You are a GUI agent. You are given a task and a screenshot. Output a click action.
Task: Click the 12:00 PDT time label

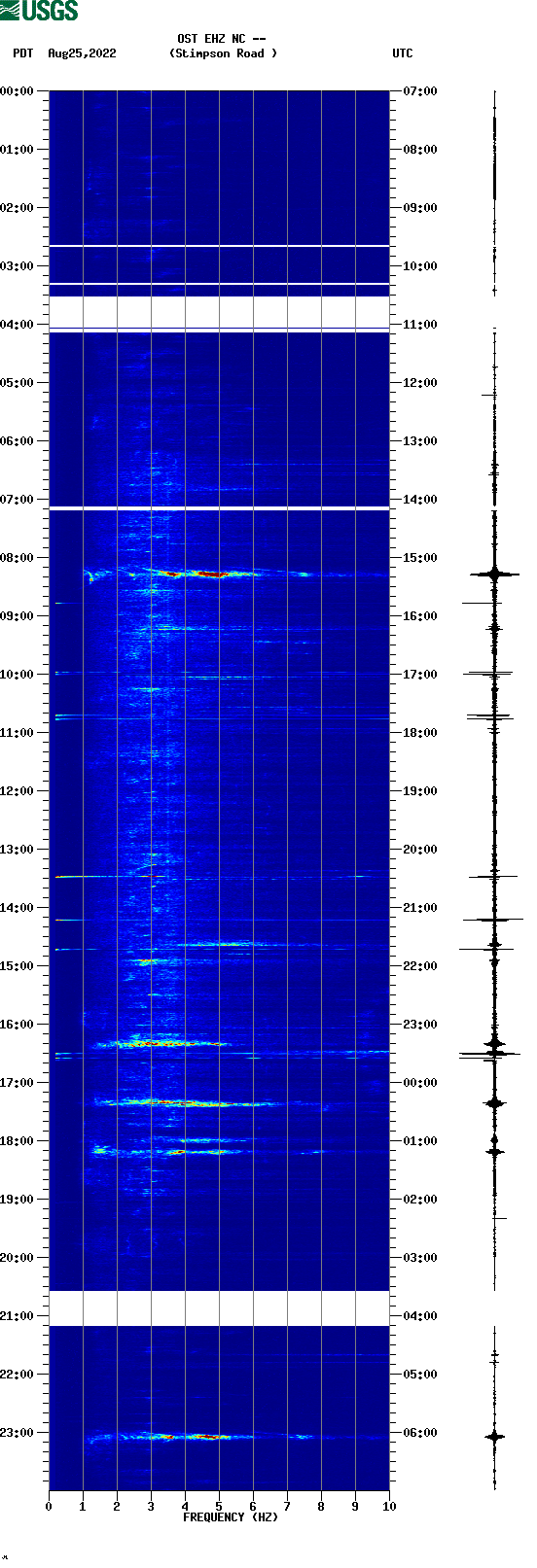click(17, 791)
